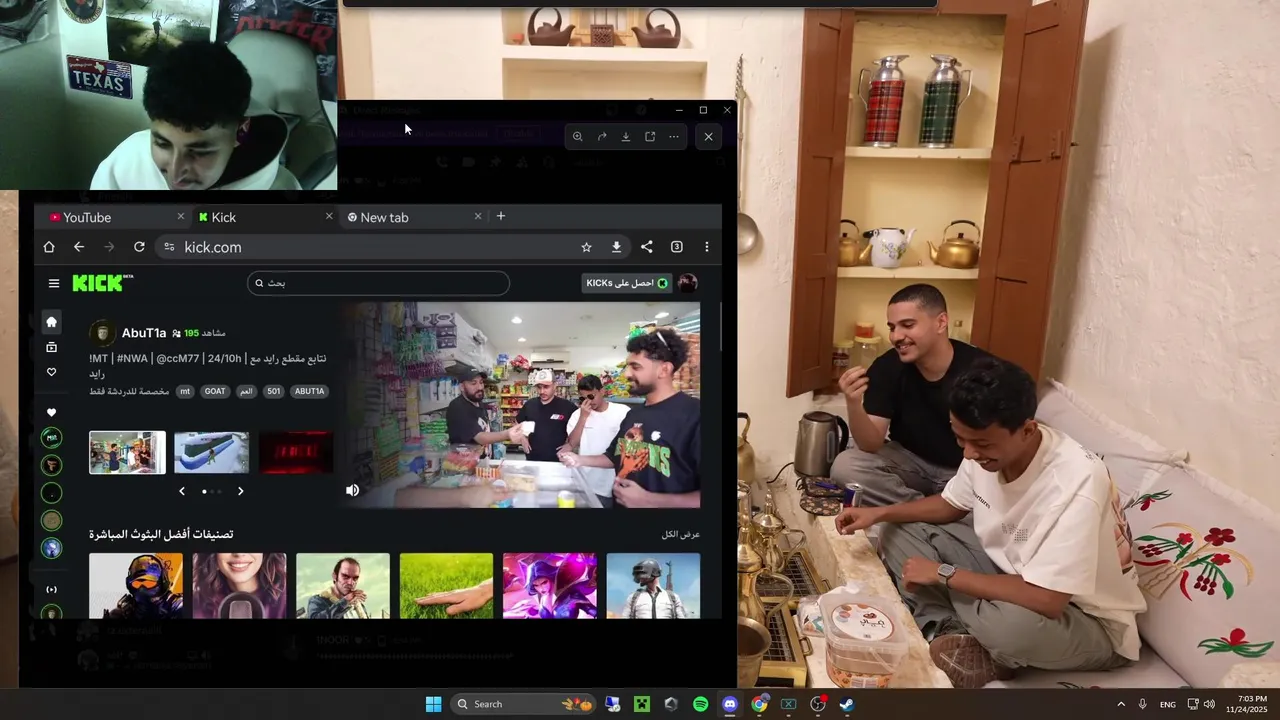Open the Kick hamburger menu

click(x=54, y=283)
